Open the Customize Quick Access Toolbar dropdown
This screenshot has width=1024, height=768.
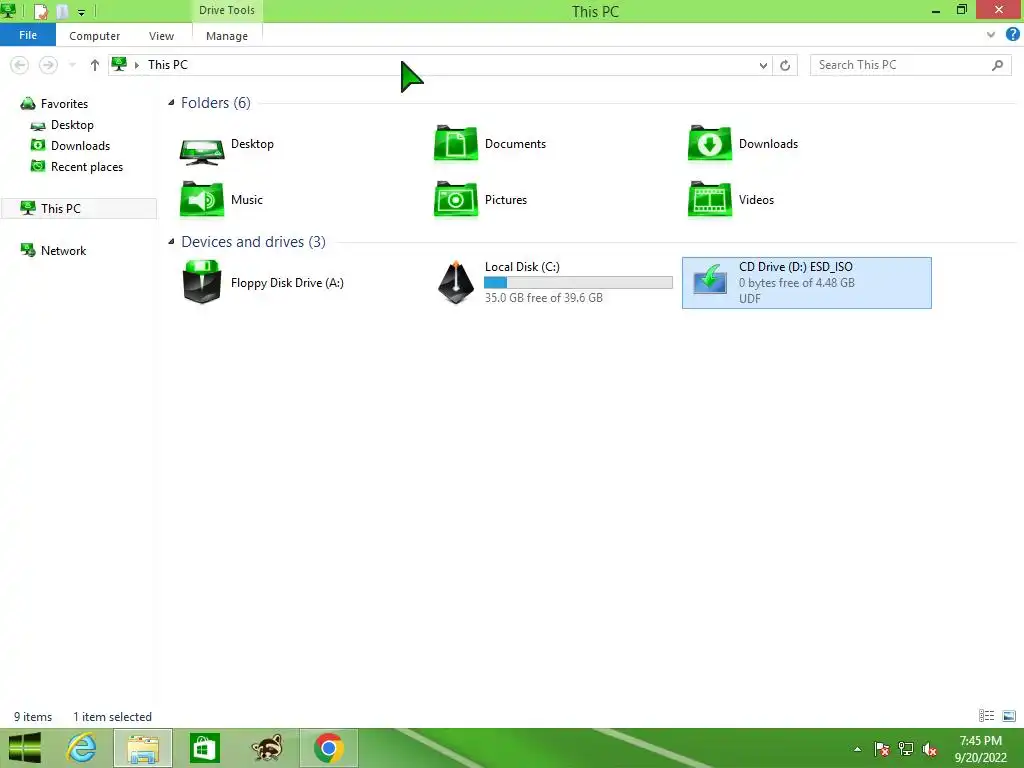coord(81,12)
